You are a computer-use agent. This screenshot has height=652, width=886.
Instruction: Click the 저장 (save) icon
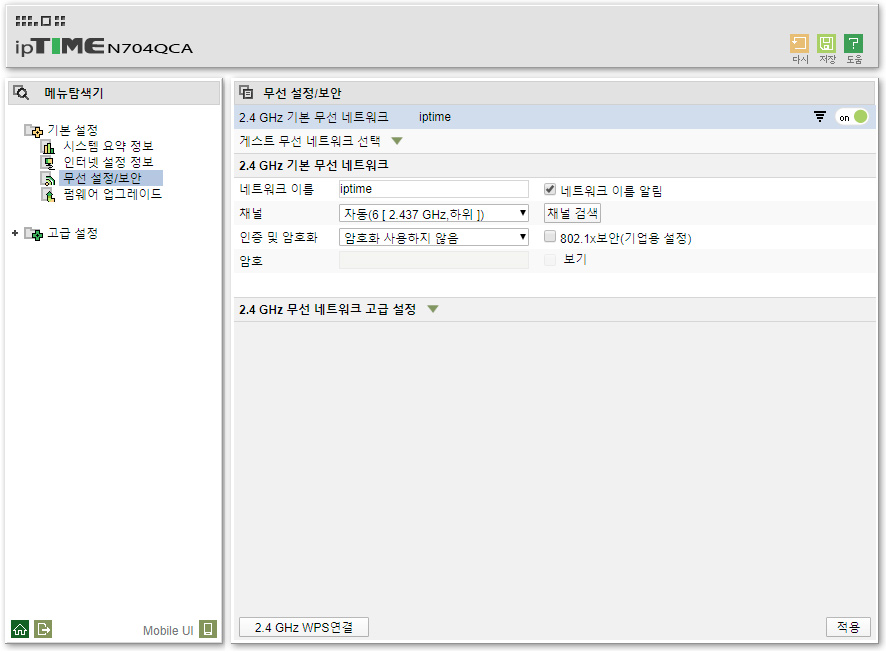[x=826, y=44]
